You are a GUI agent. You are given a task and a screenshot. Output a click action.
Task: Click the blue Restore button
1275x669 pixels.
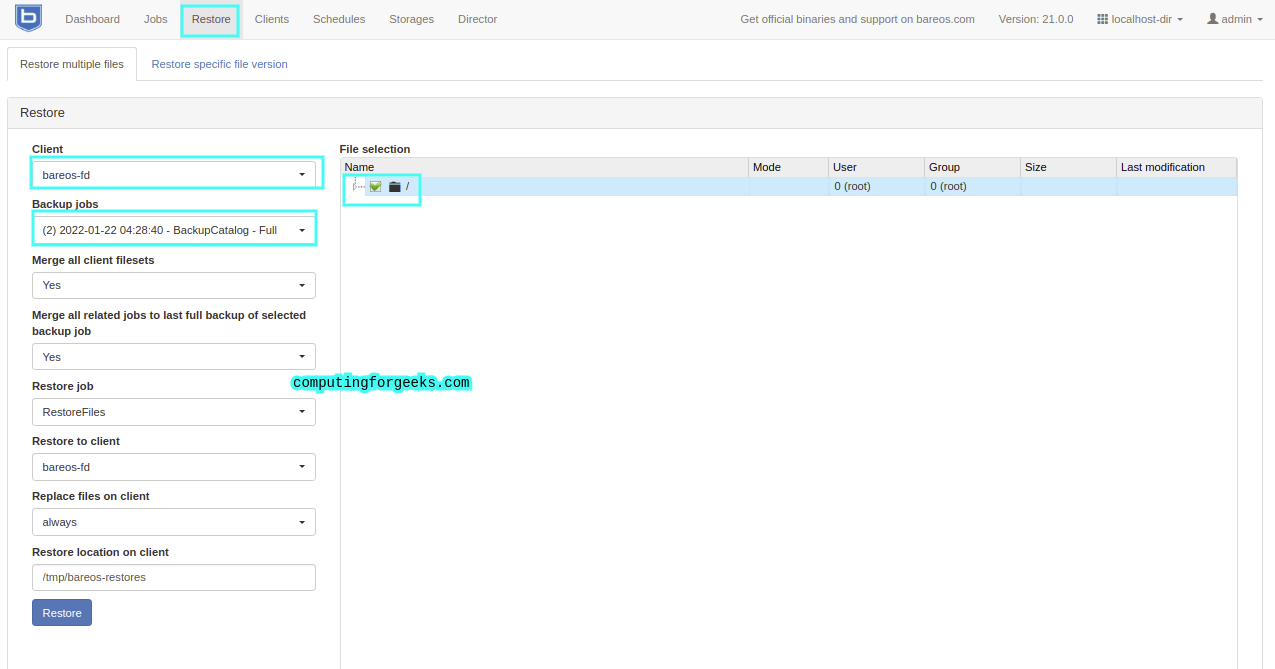62,612
